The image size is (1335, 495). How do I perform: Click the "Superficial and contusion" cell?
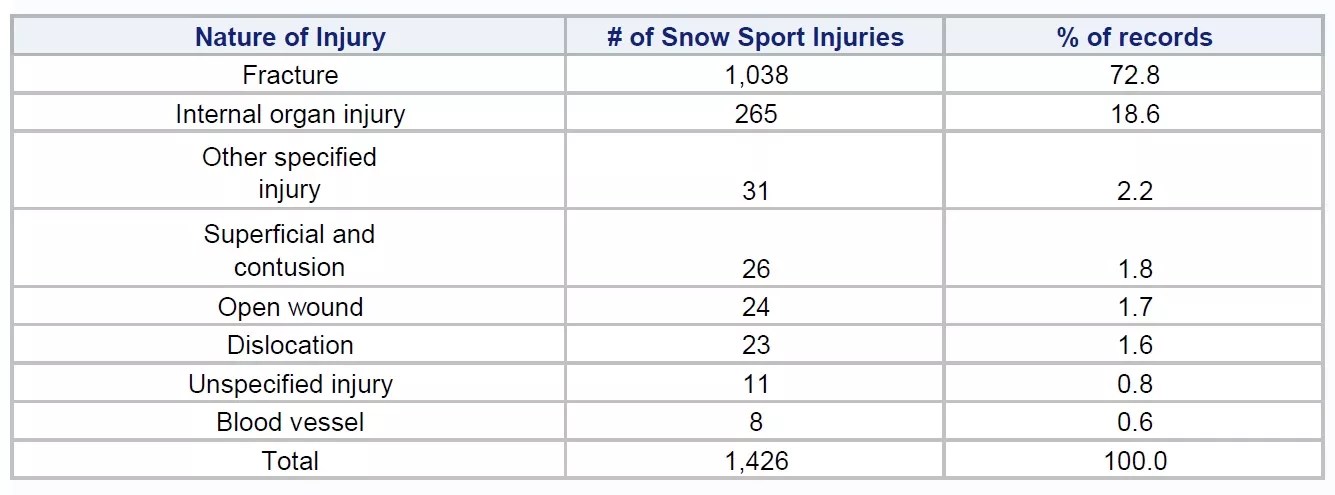click(290, 250)
